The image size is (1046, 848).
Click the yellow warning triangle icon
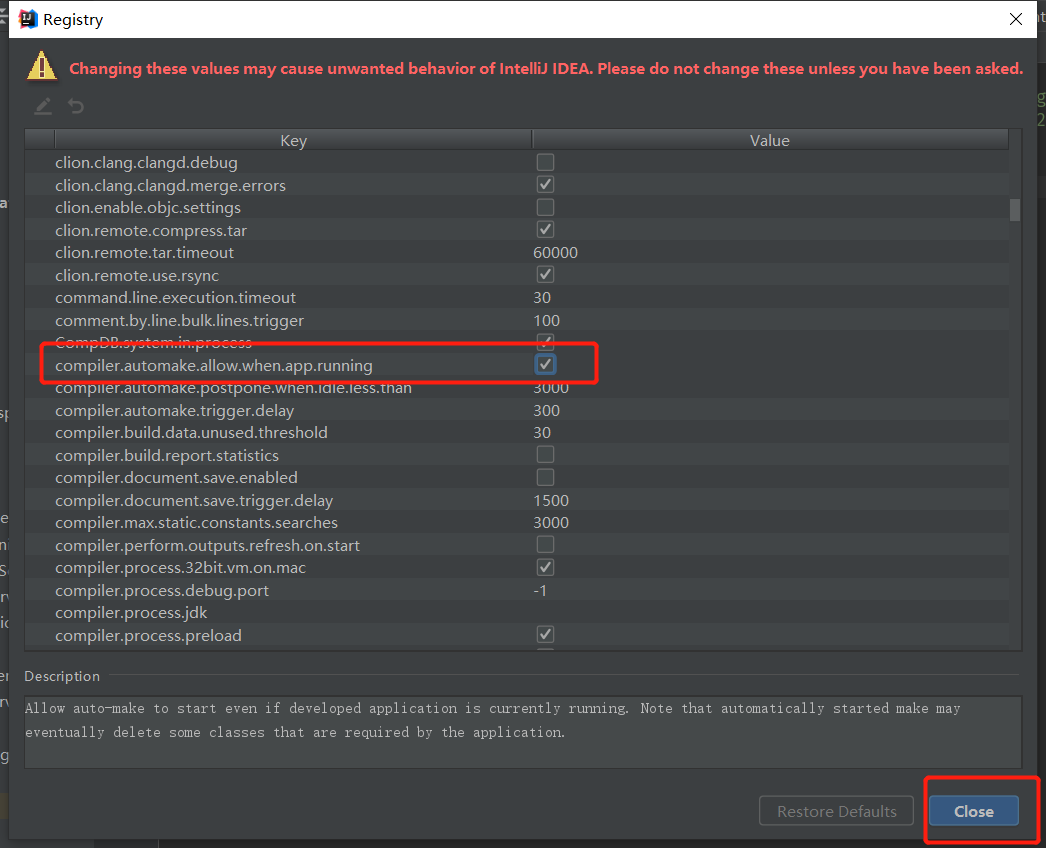click(41, 66)
